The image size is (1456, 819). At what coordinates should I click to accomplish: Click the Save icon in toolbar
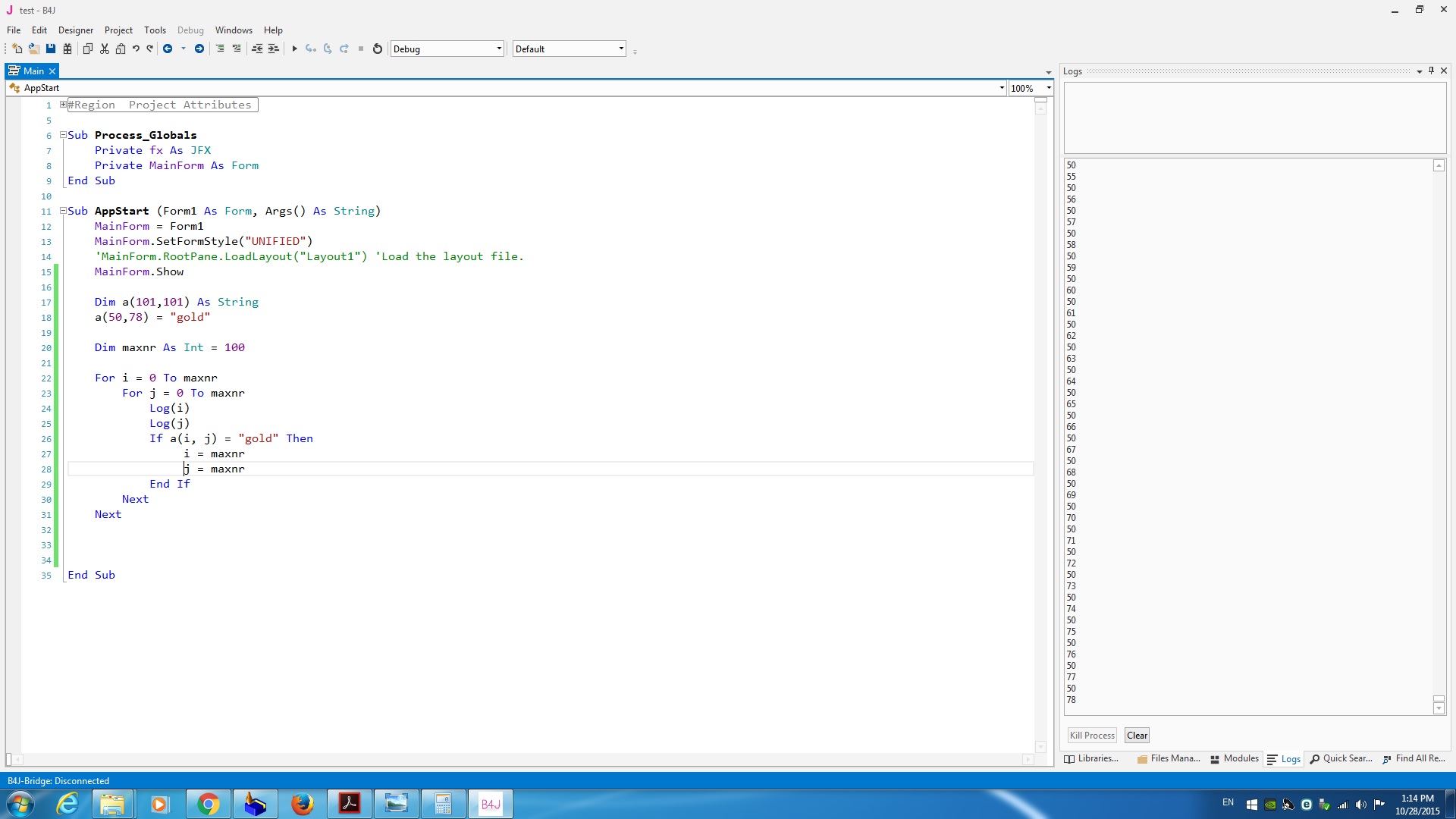point(51,49)
